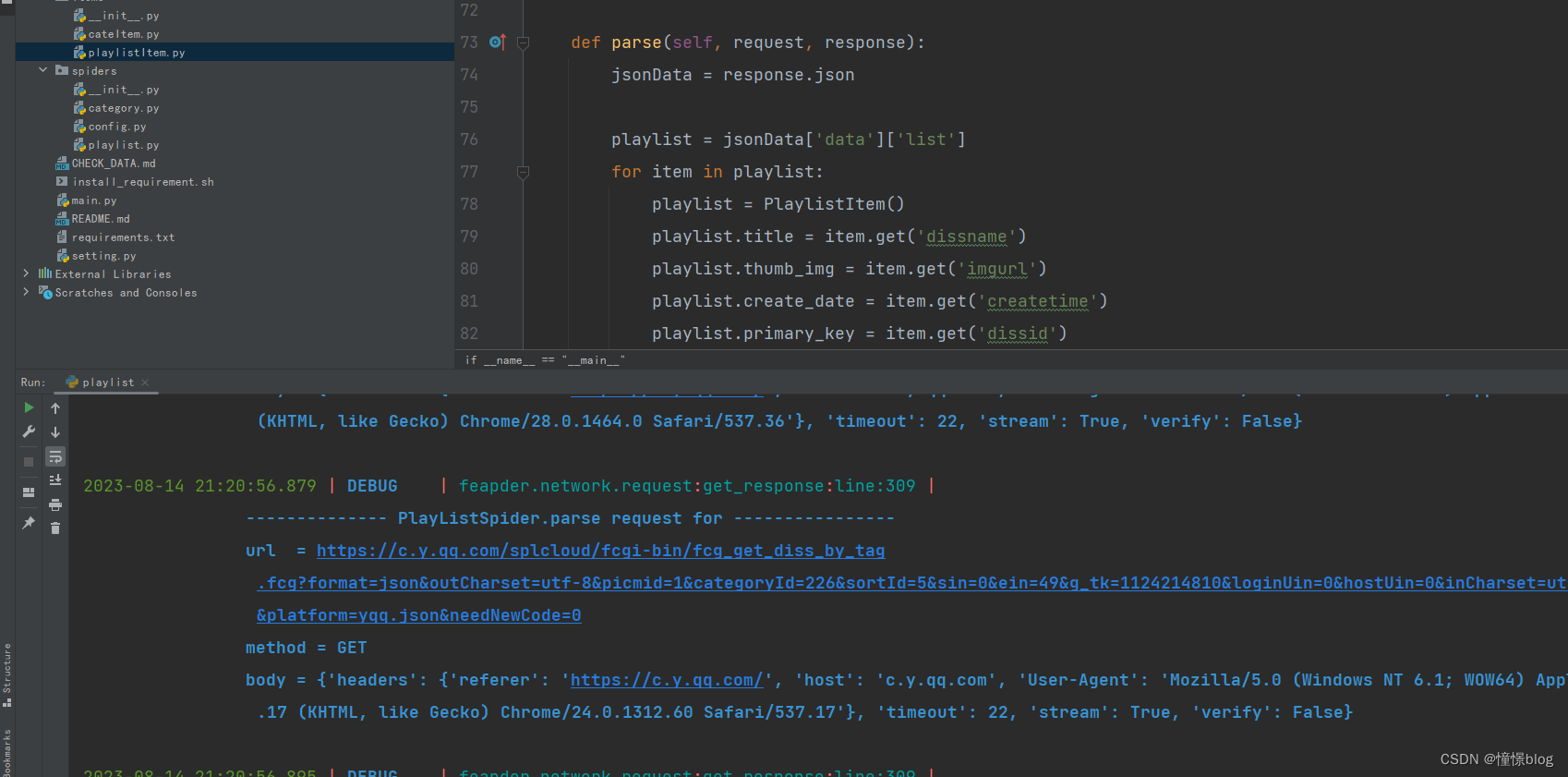Pin the Run tab with the pin icon
This screenshot has height=777, width=1568.
tap(29, 523)
